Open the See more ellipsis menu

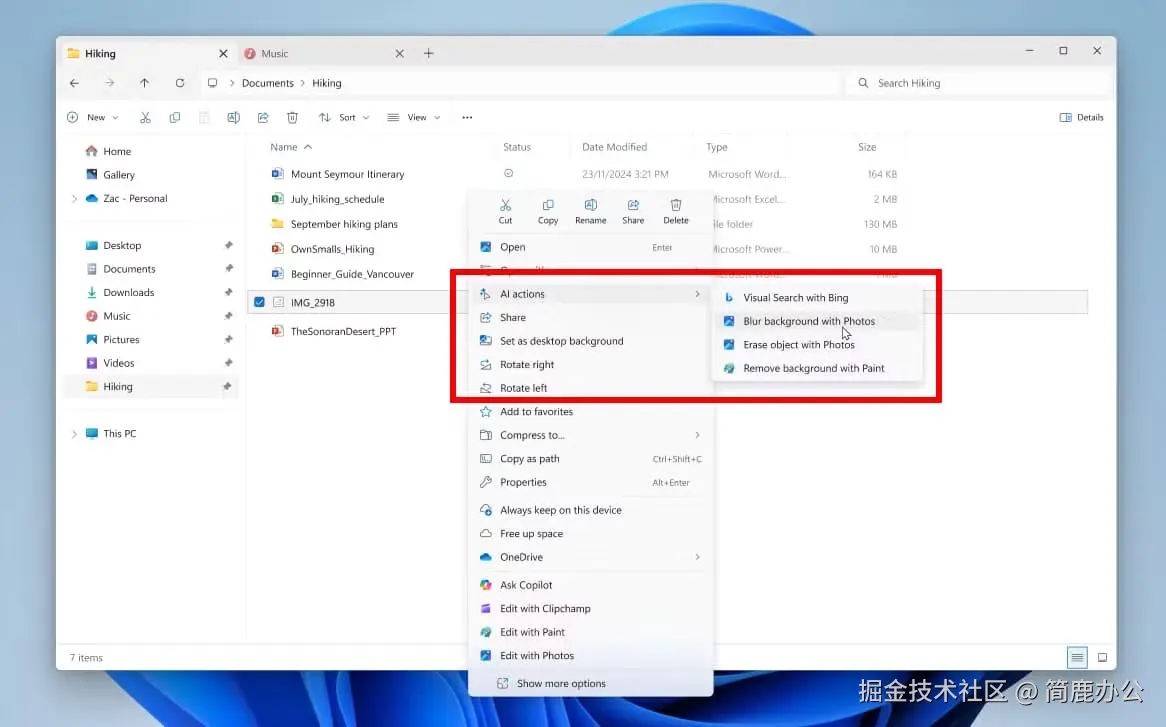[467, 117]
